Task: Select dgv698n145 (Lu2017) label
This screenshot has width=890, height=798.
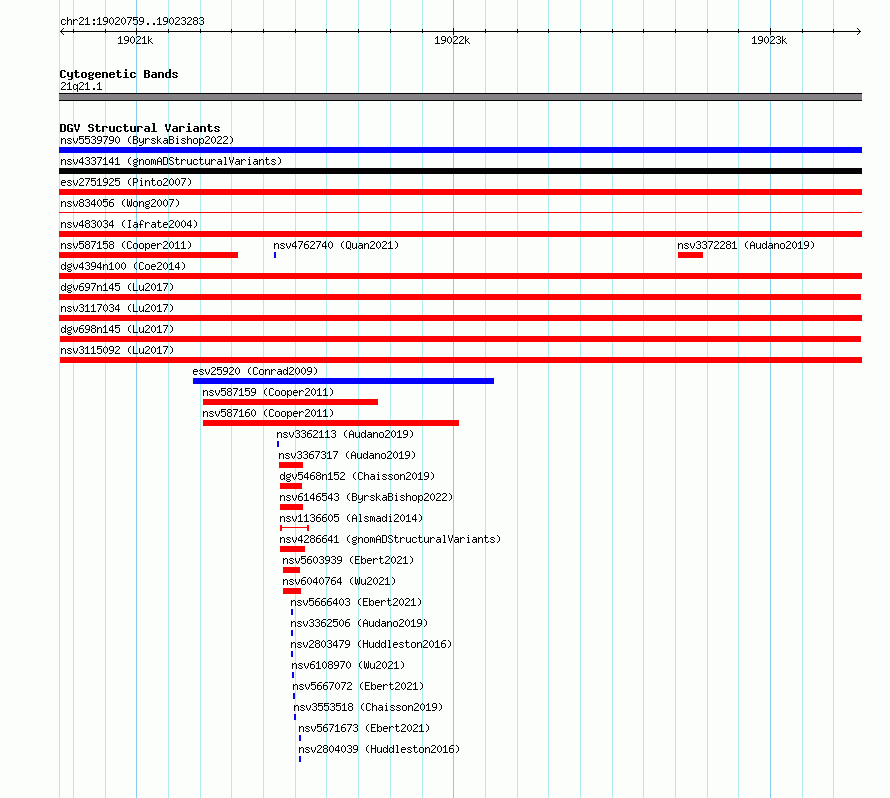Action: pos(117,329)
